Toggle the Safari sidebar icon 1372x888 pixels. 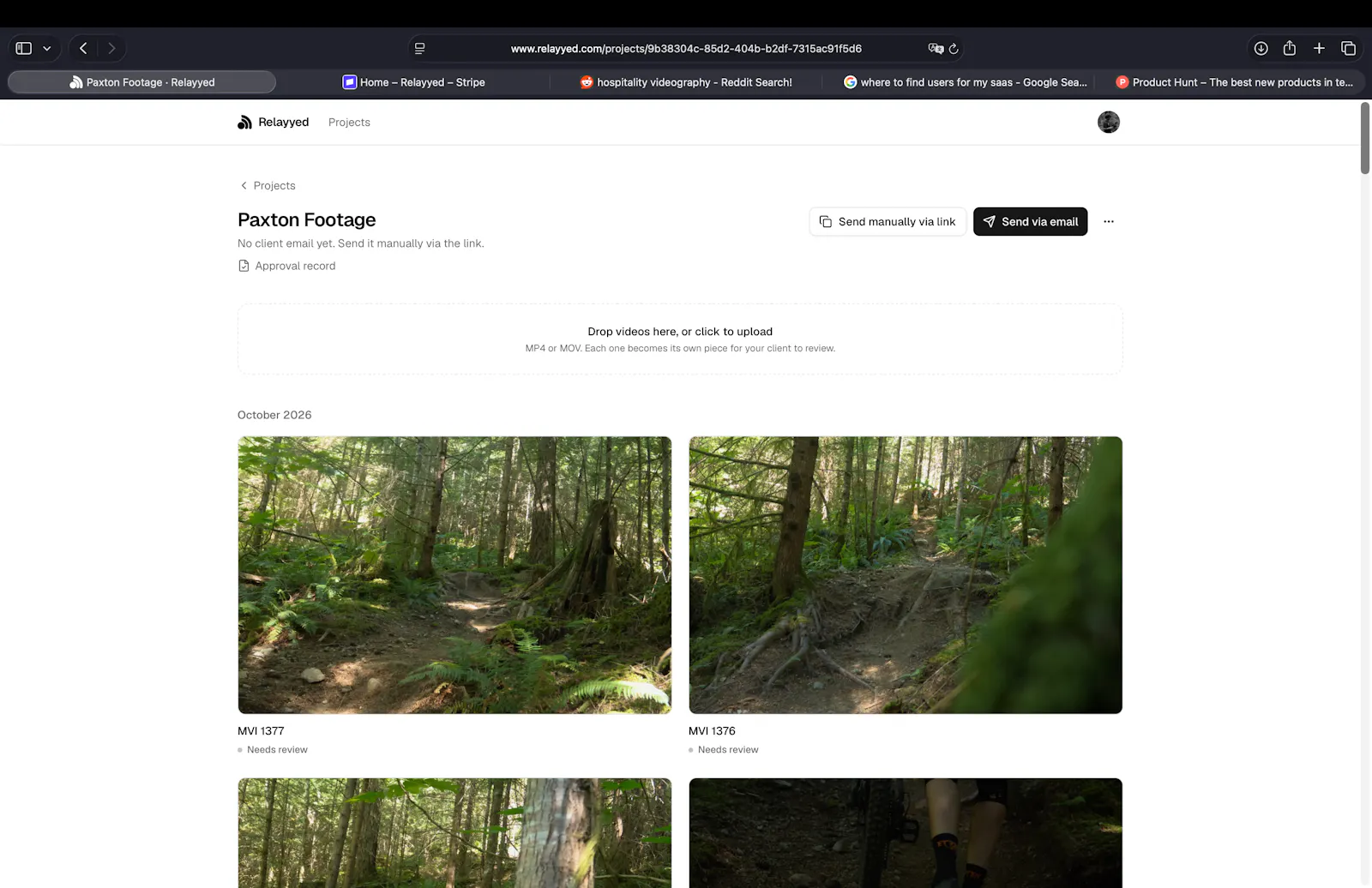[x=24, y=48]
